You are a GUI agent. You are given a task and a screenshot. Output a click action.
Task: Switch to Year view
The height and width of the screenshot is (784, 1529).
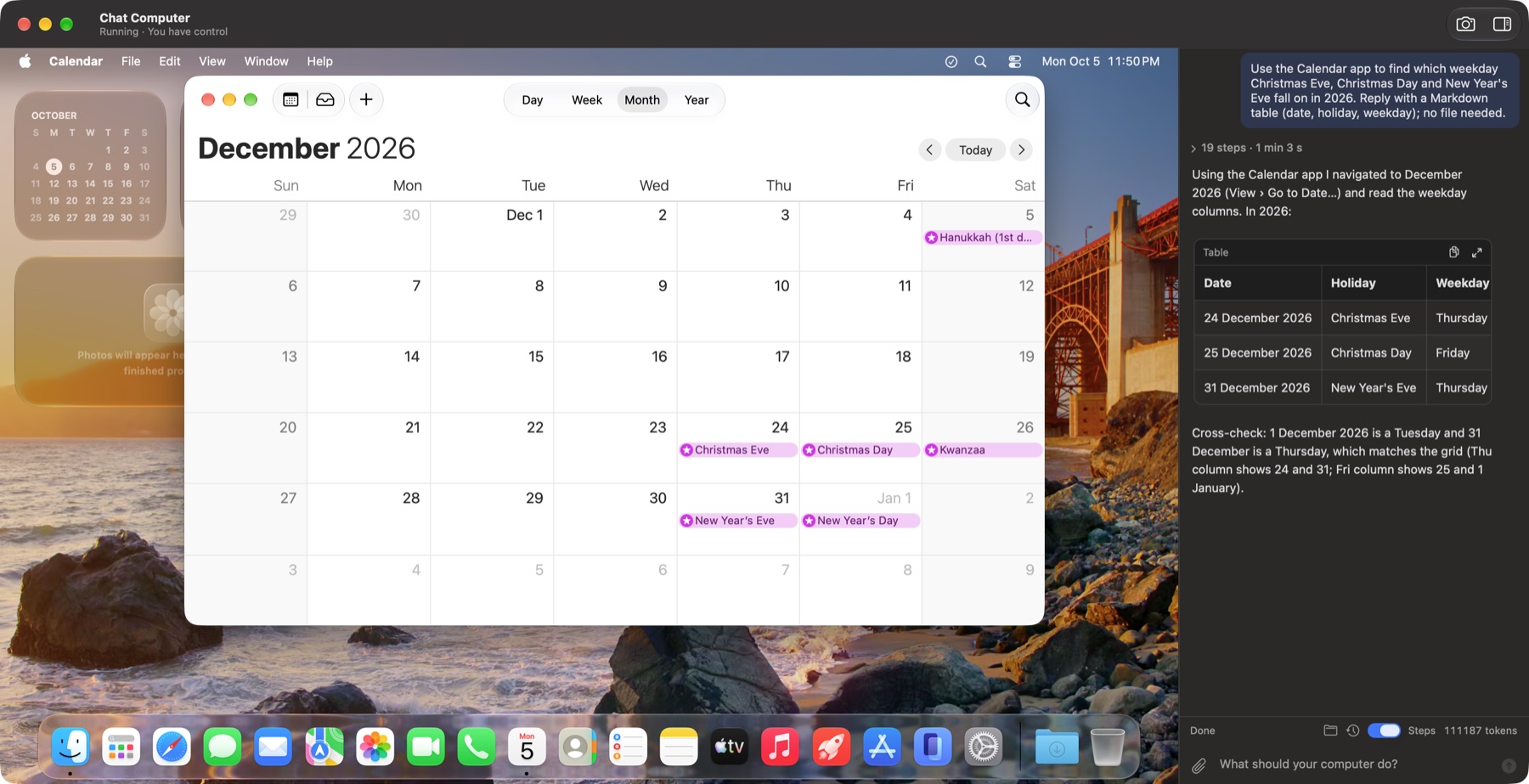tap(697, 100)
